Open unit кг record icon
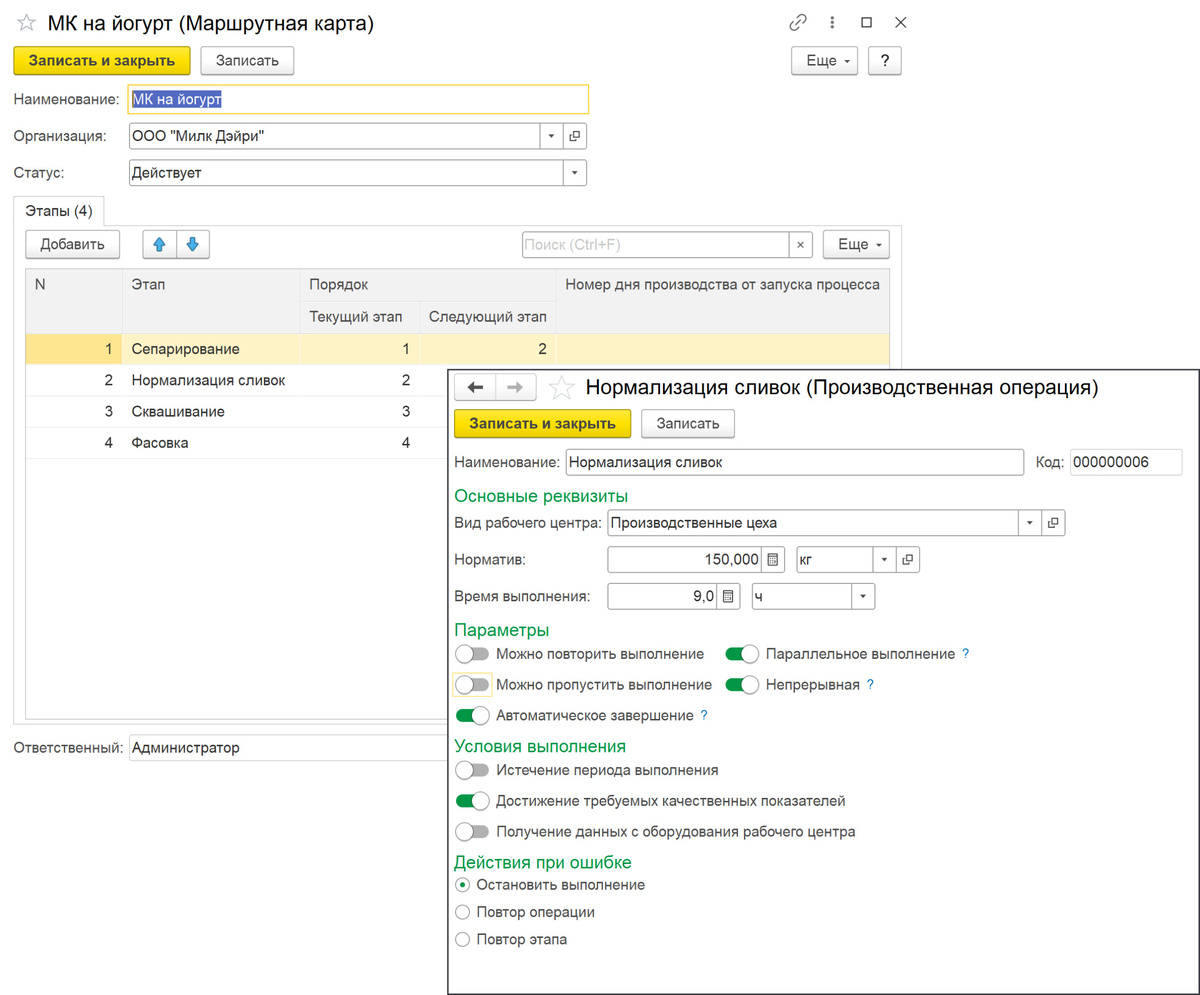Viewport: 1200px width, 995px height. pos(908,559)
